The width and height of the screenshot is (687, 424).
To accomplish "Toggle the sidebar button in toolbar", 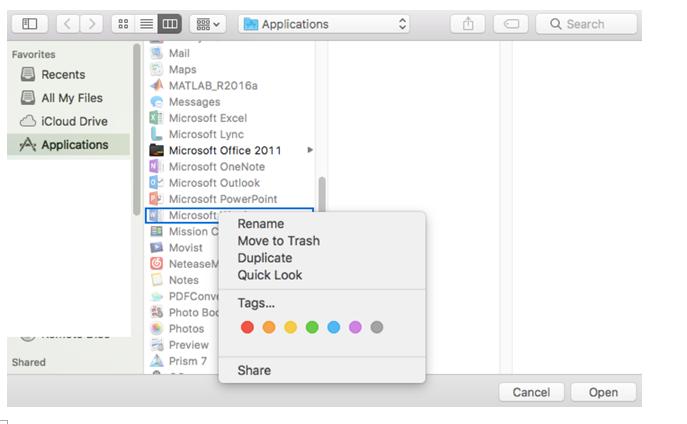I will [30, 24].
